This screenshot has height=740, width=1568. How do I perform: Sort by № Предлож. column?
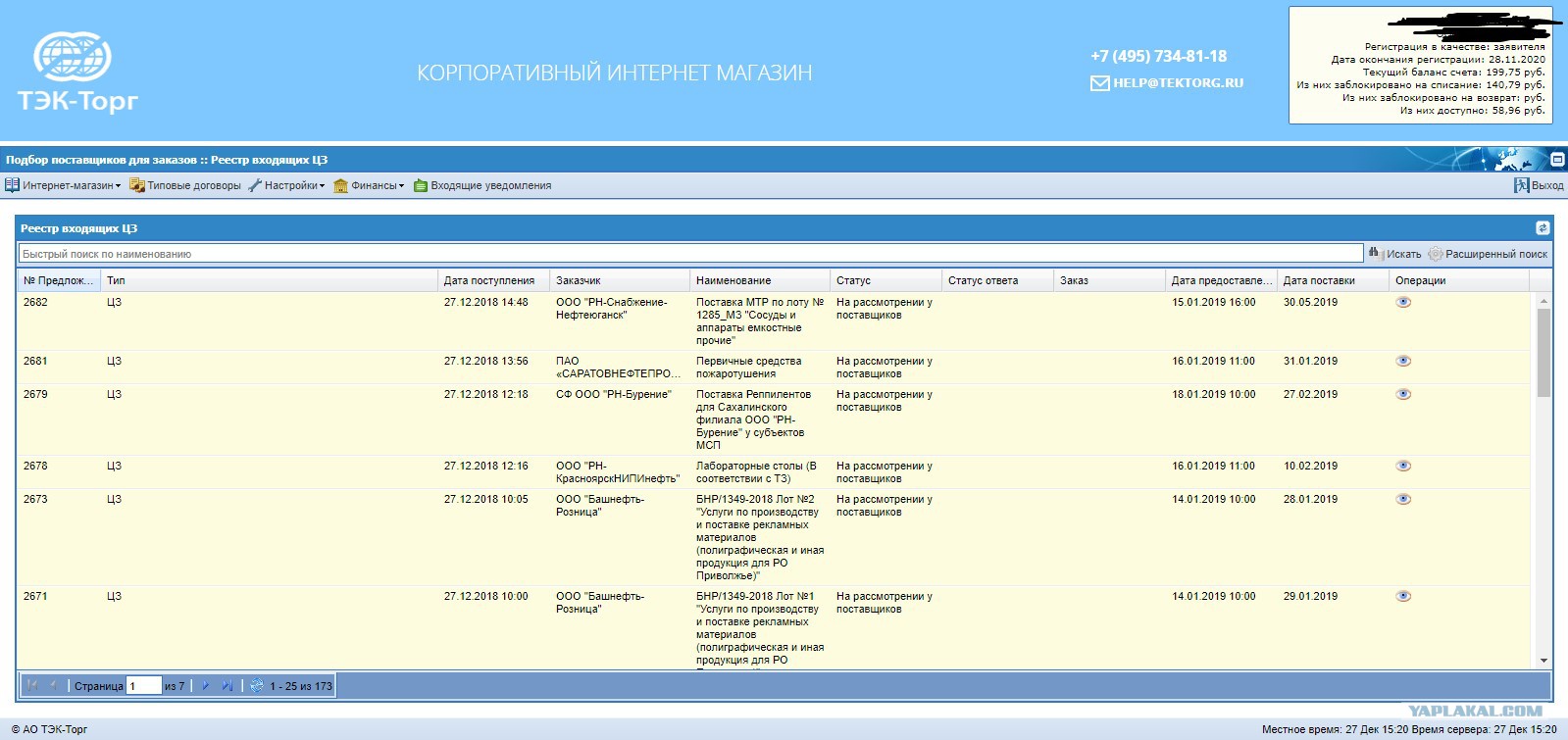pos(58,280)
